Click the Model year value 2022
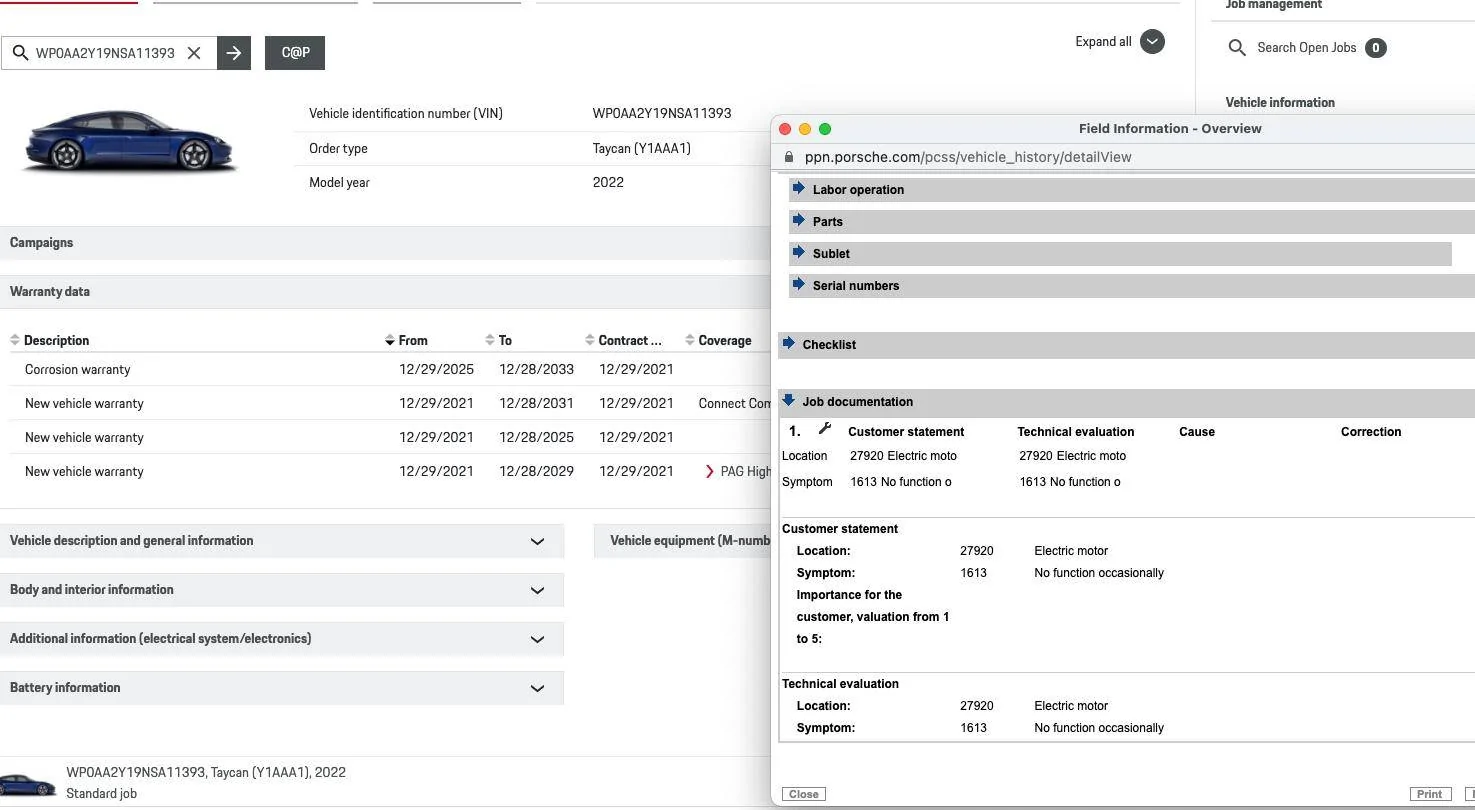The height and width of the screenshot is (810, 1475). pos(608,183)
